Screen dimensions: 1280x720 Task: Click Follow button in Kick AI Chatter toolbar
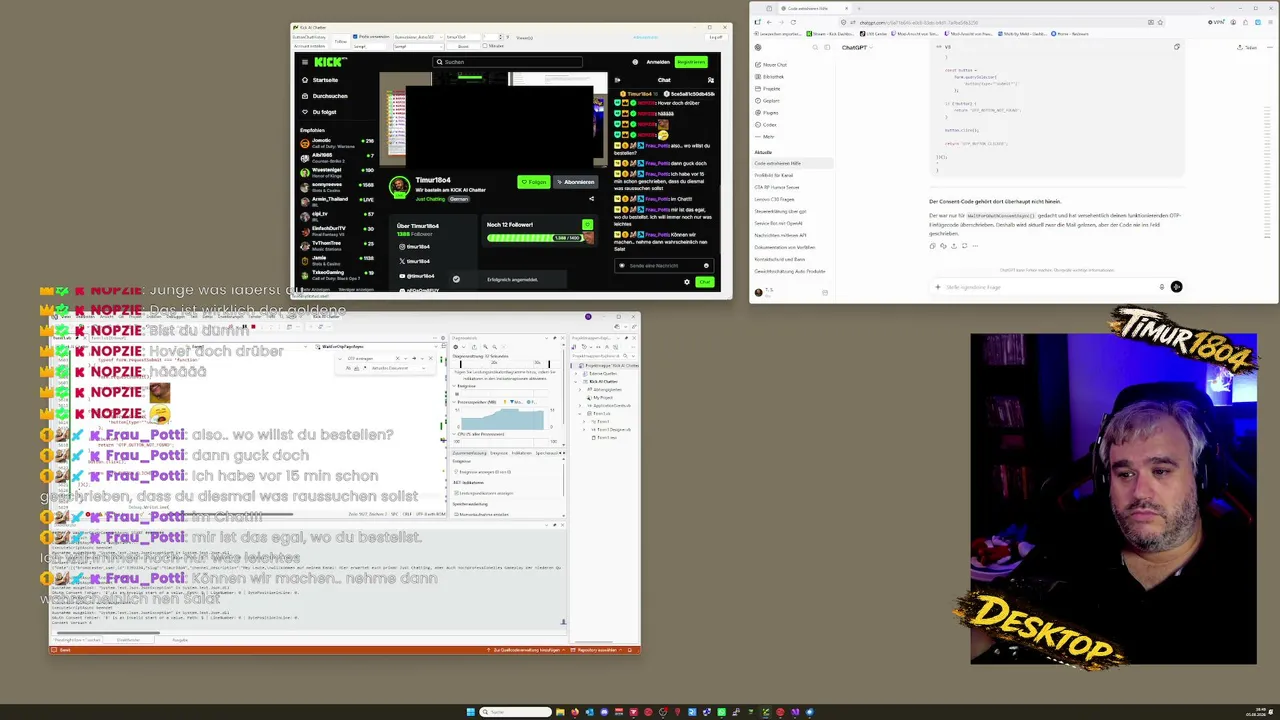point(340,42)
